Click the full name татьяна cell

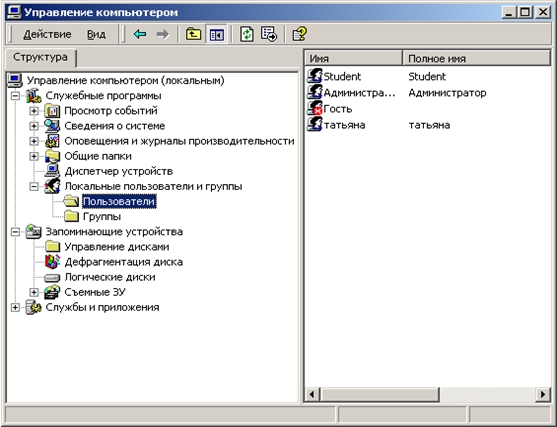click(429, 125)
